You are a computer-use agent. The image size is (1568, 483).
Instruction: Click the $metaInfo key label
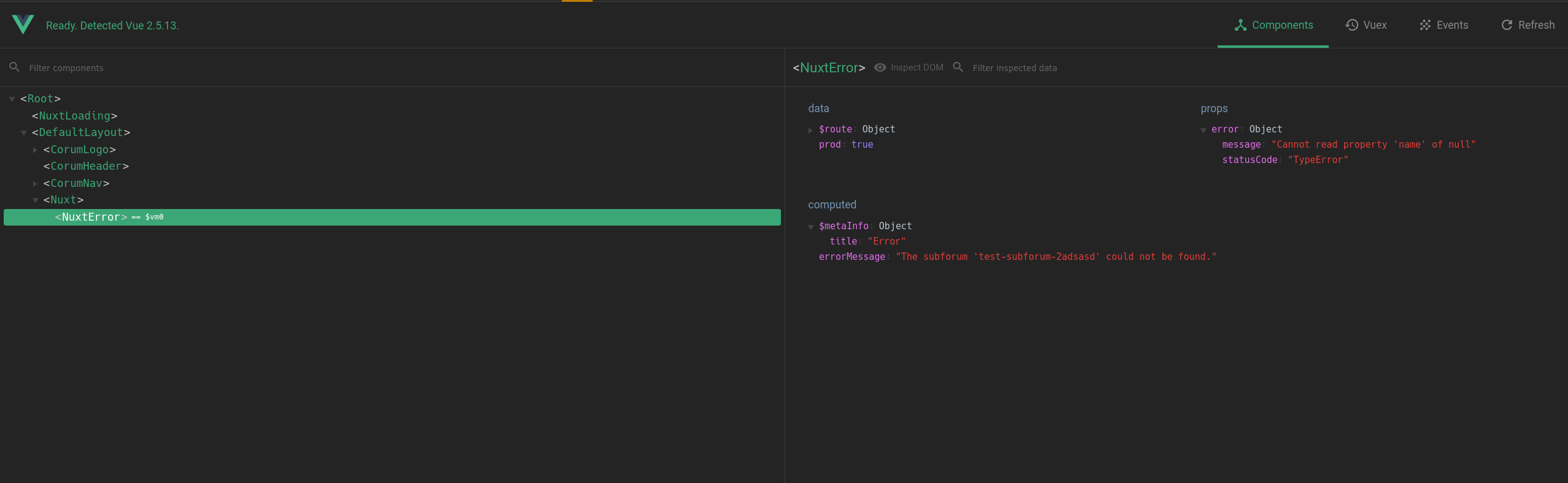tap(844, 226)
